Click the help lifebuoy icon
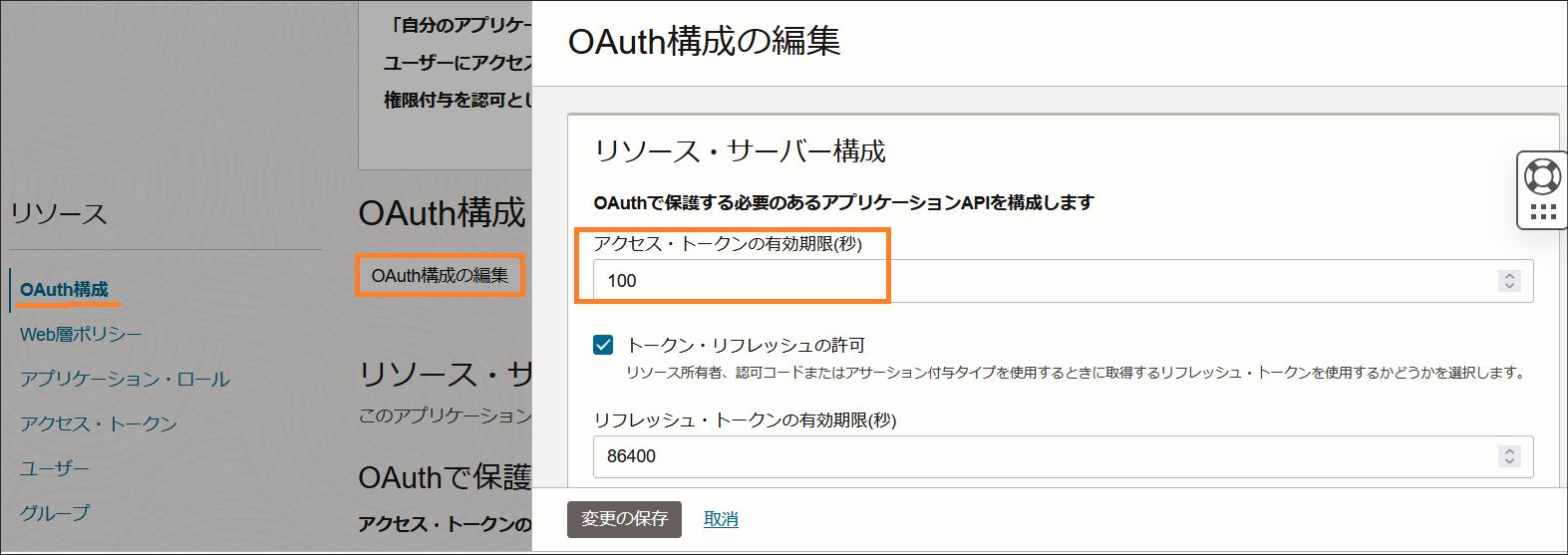 [1542, 176]
